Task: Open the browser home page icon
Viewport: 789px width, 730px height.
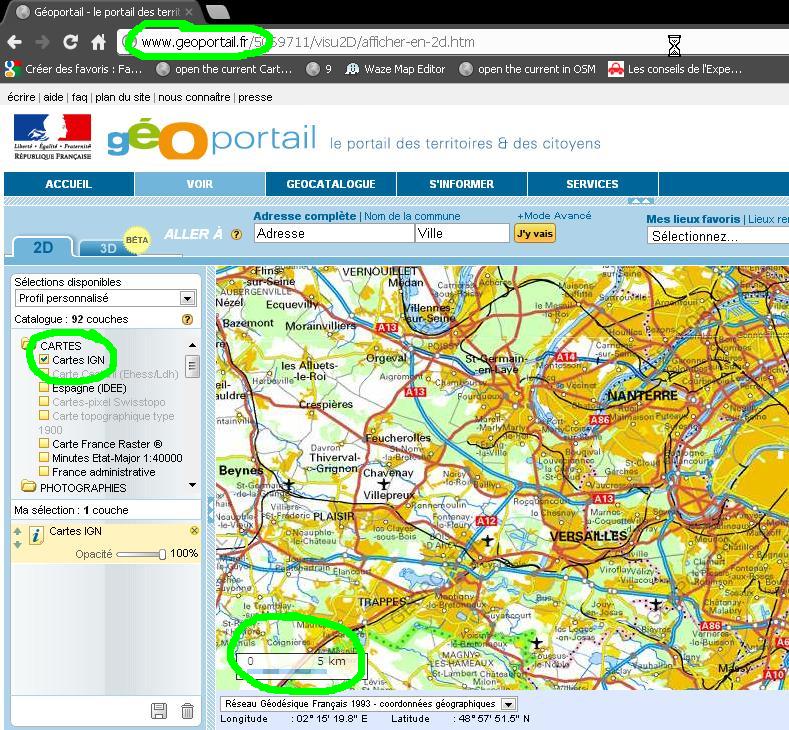Action: tap(99, 42)
